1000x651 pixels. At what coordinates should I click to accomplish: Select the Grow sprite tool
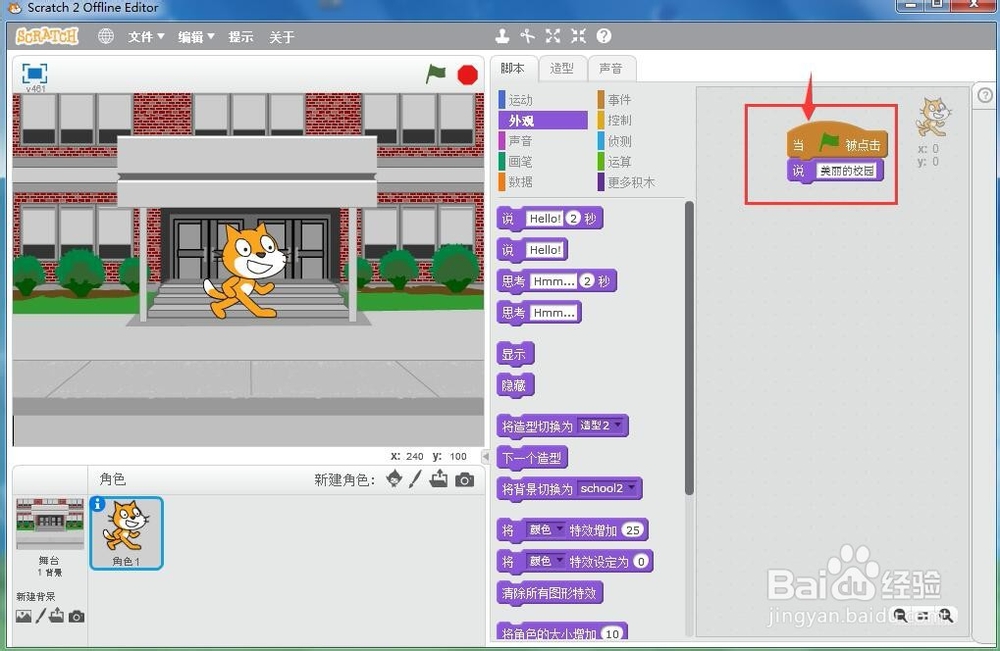(553, 36)
